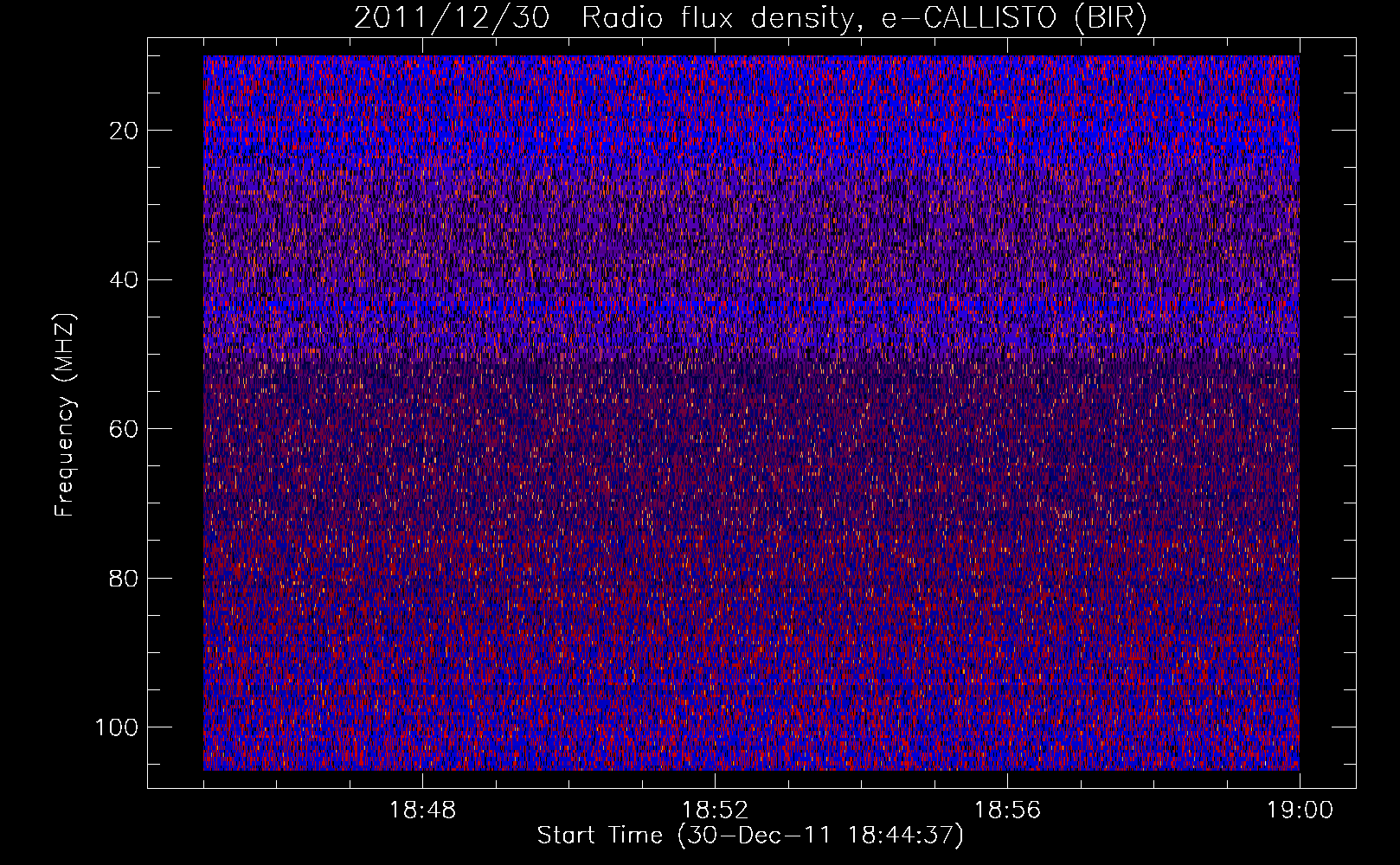1400x865 pixels.
Task: Click the 18:52 time tick label
Action: (x=715, y=811)
